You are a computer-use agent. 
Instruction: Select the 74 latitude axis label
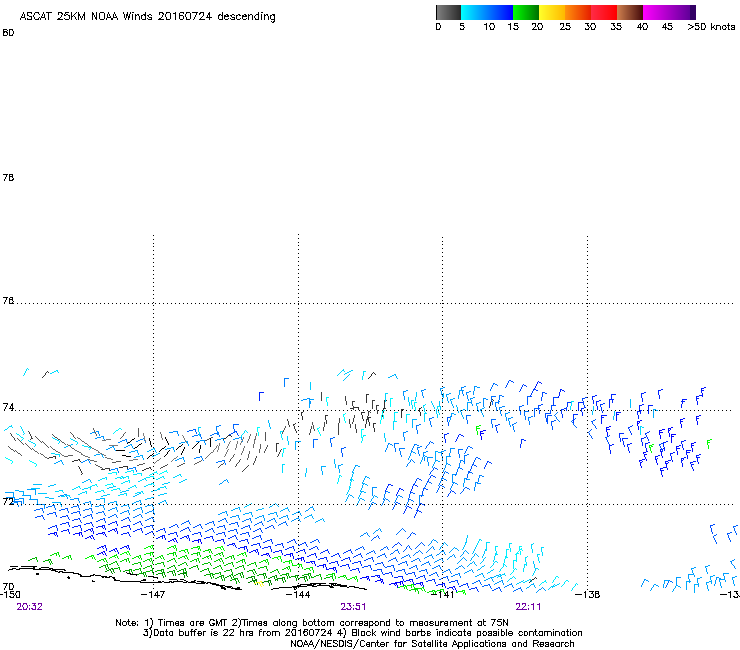click(8, 407)
